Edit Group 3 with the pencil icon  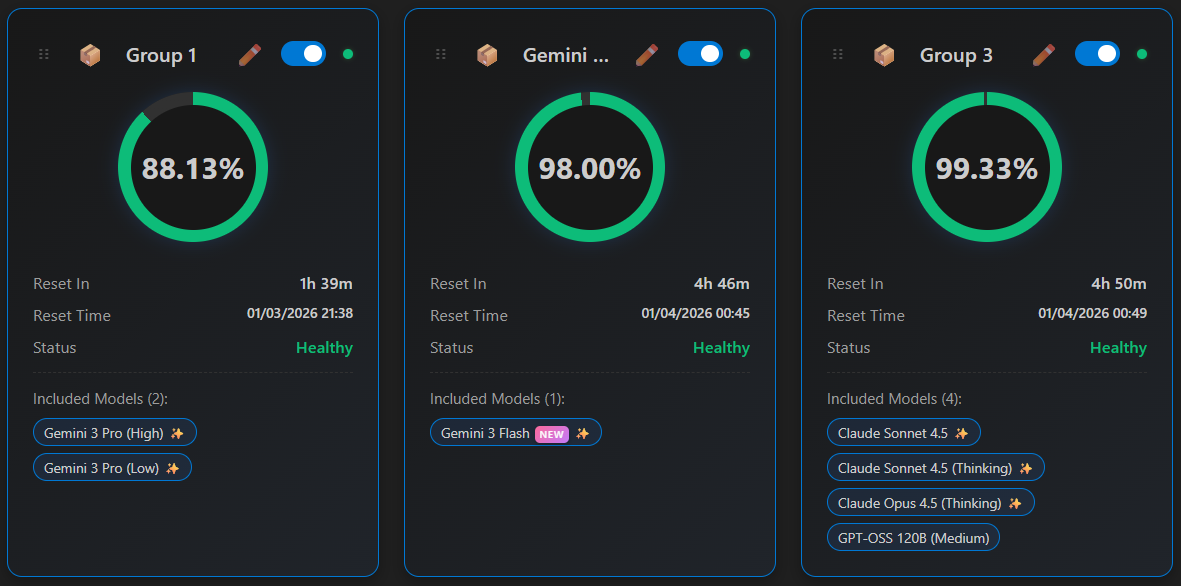pos(1043,54)
